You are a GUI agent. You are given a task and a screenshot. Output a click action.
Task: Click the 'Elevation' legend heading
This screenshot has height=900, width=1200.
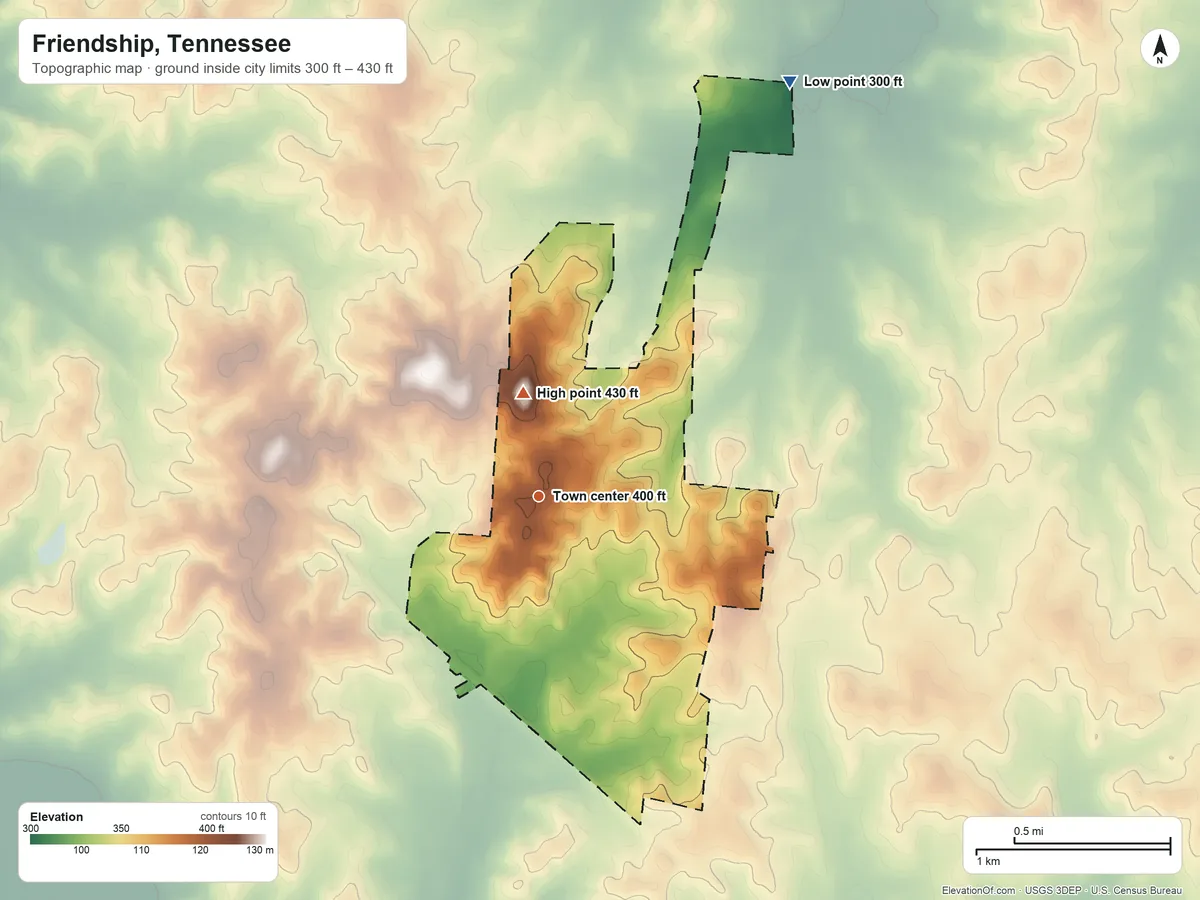(57, 817)
